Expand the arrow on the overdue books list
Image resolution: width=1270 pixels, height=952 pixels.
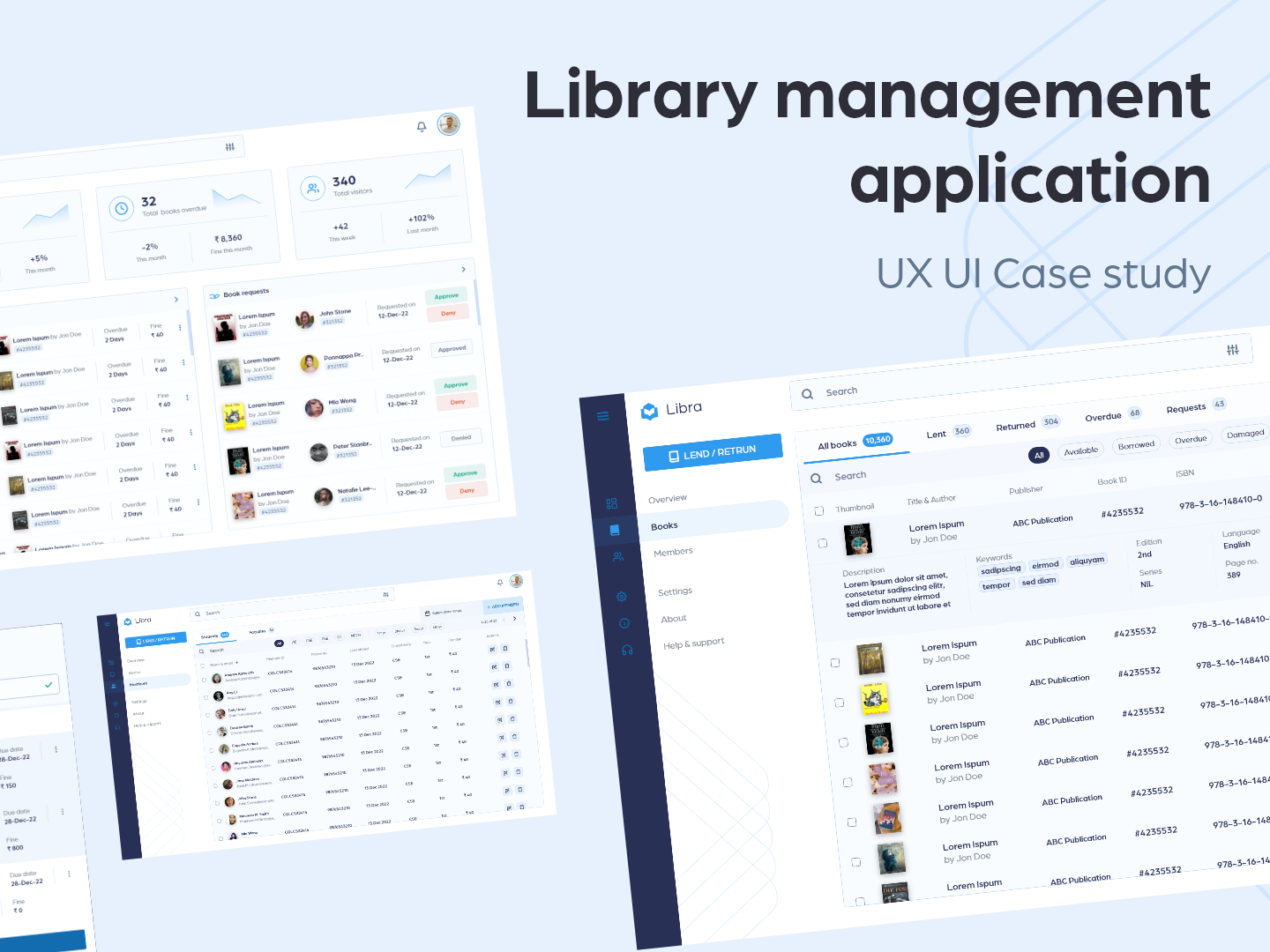point(176,300)
